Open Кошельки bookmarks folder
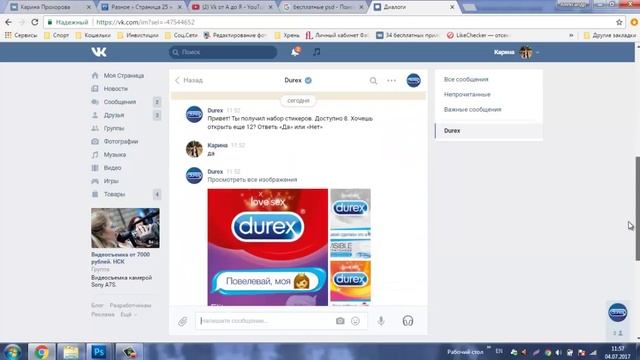This screenshot has width=640, height=360. point(93,36)
